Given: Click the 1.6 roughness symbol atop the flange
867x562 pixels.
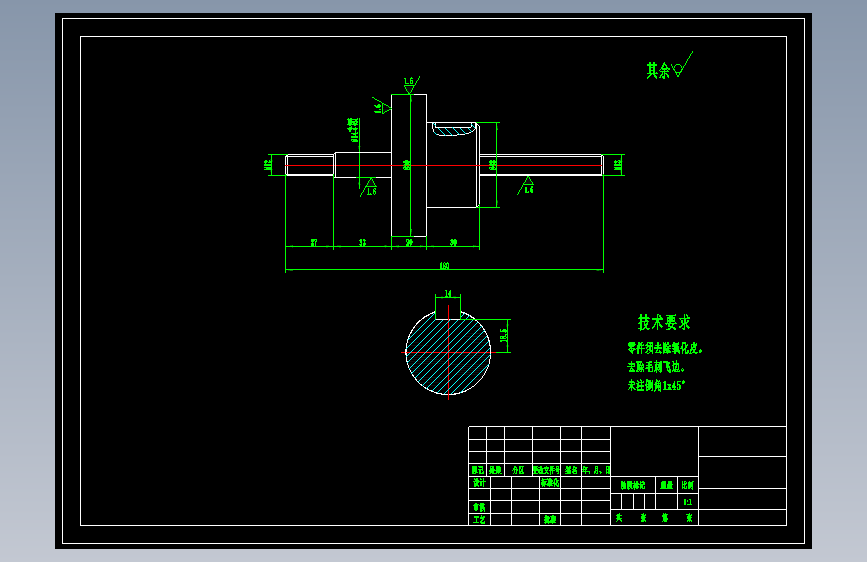Looking at the screenshot, I should tap(410, 85).
